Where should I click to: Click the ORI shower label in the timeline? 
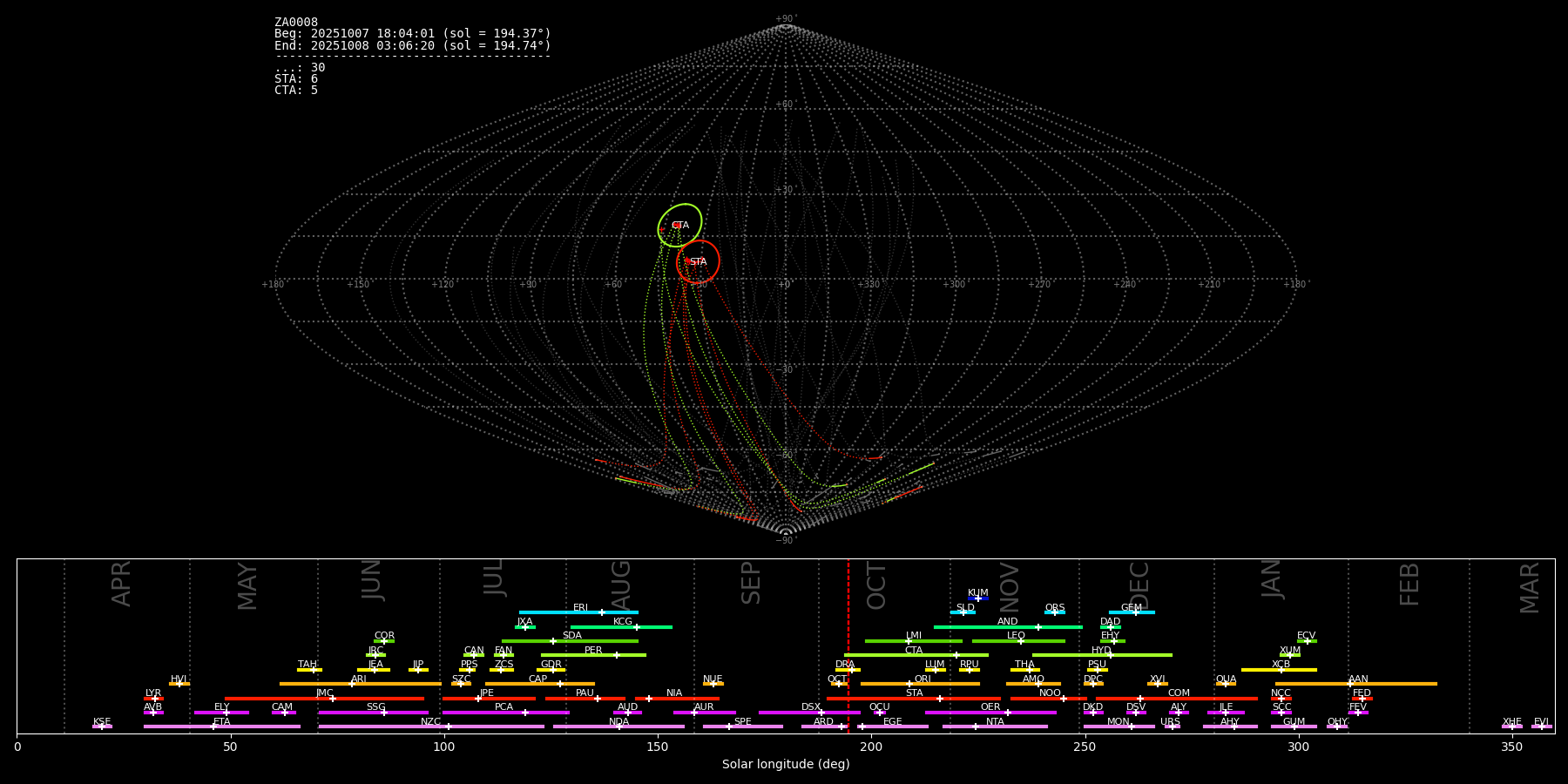[923, 679]
